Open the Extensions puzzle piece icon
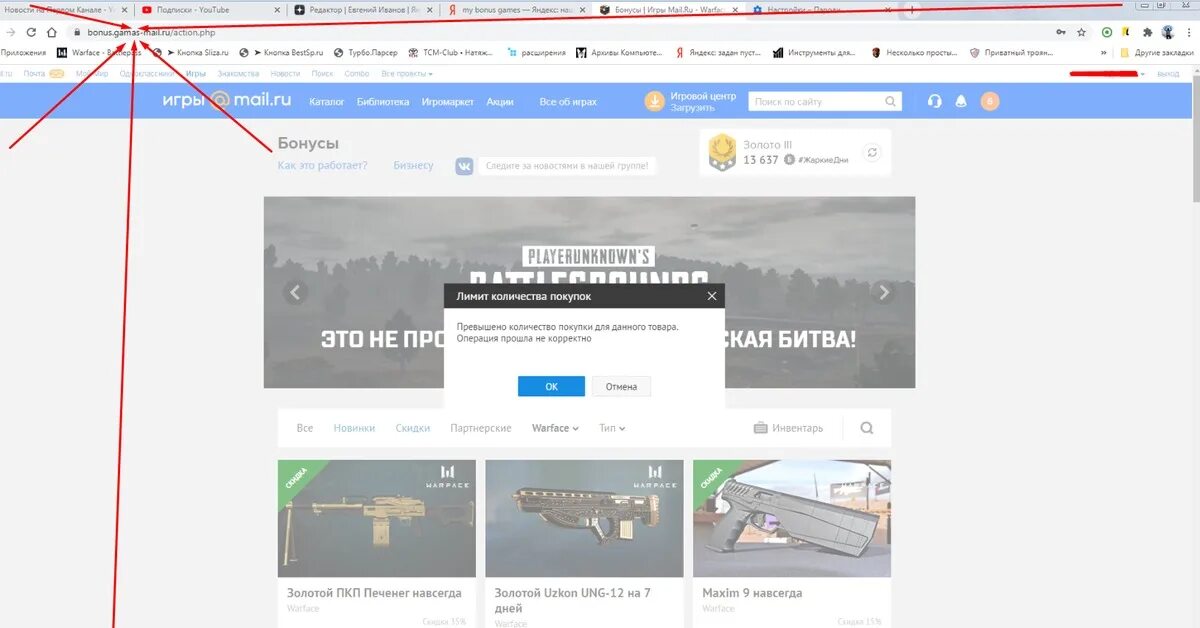This screenshot has height=628, width=1200. click(1145, 32)
